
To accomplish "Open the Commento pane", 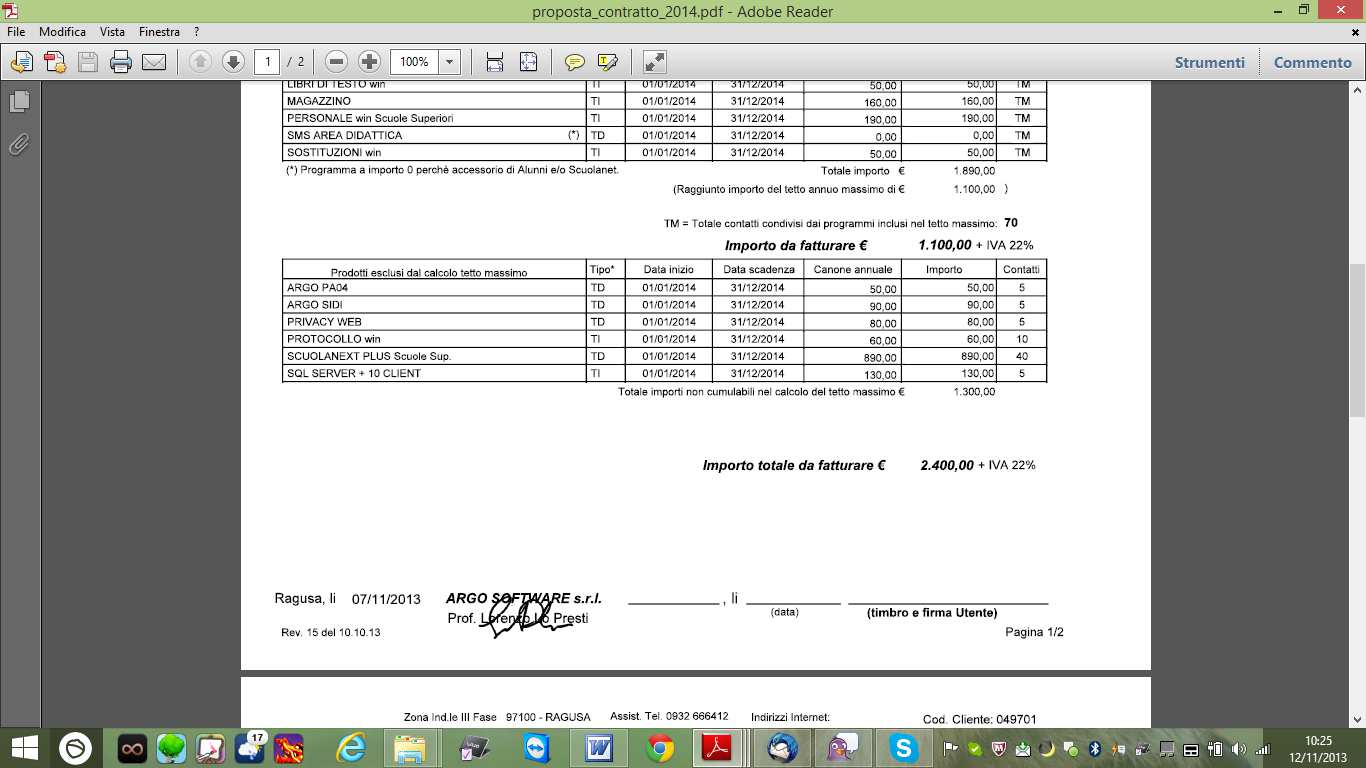I will [1313, 62].
